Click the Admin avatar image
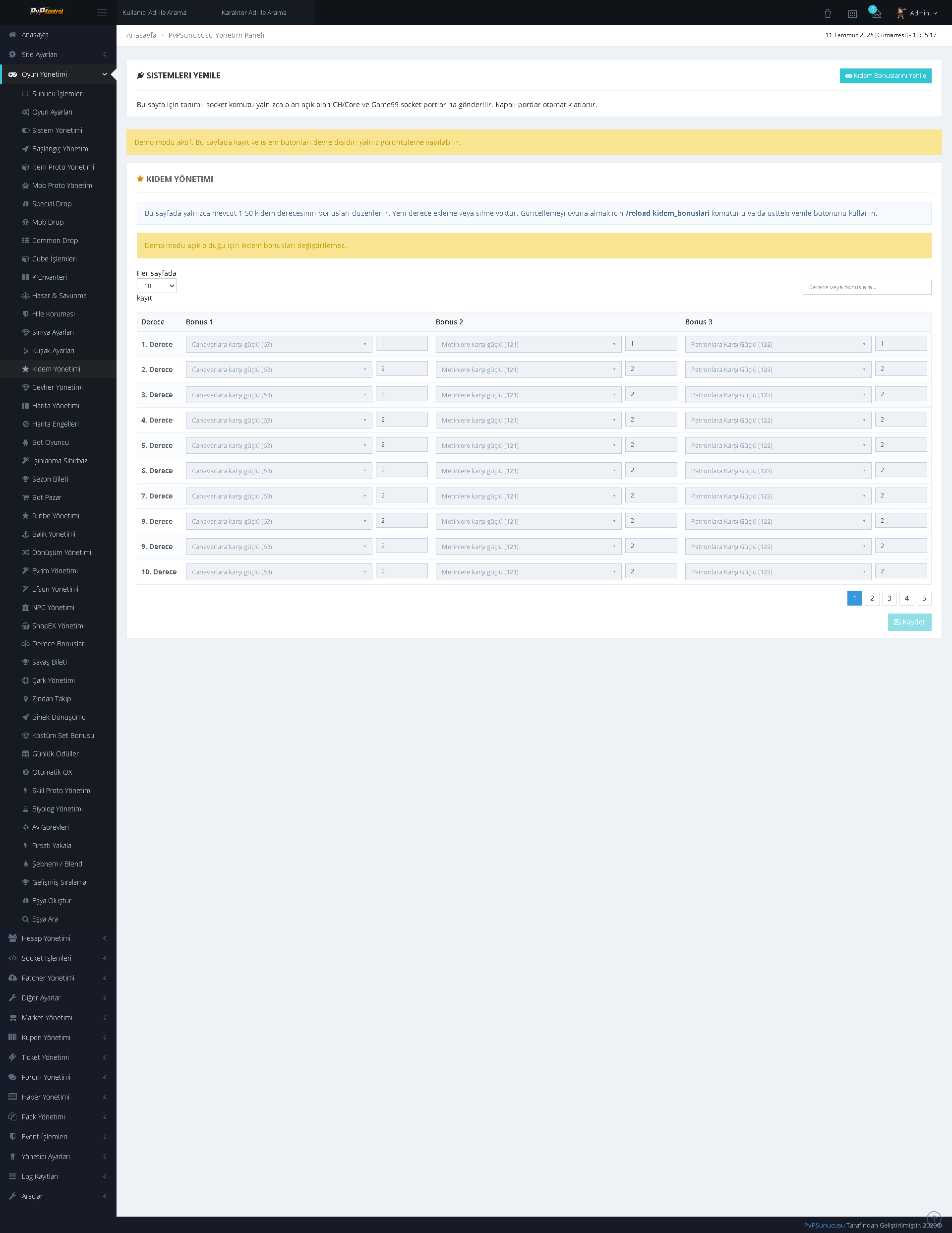This screenshot has height=1233, width=952. (900, 12)
